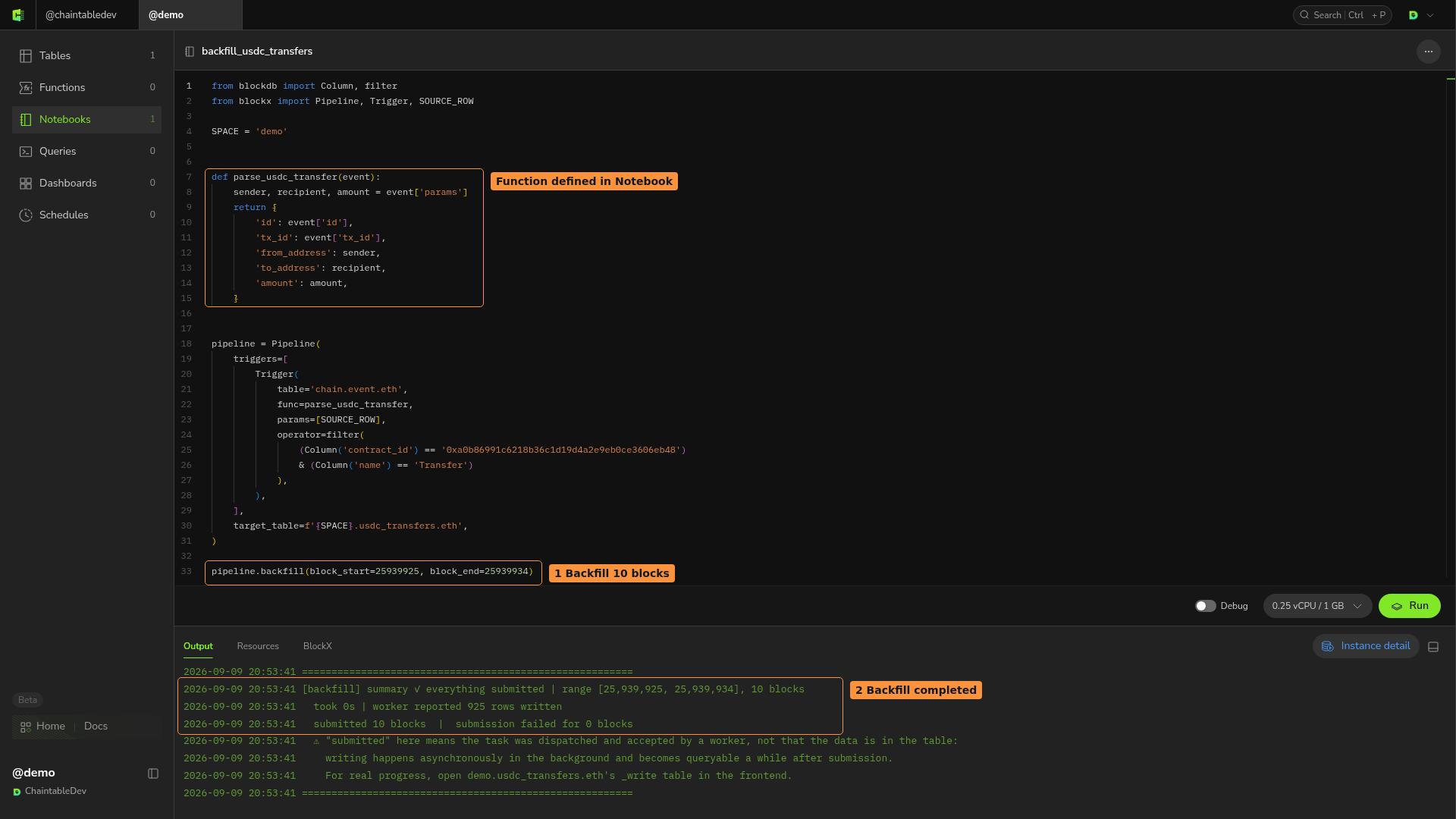Image resolution: width=1456 pixels, height=819 pixels.
Task: Click the green user avatar icon
Action: (x=1414, y=15)
